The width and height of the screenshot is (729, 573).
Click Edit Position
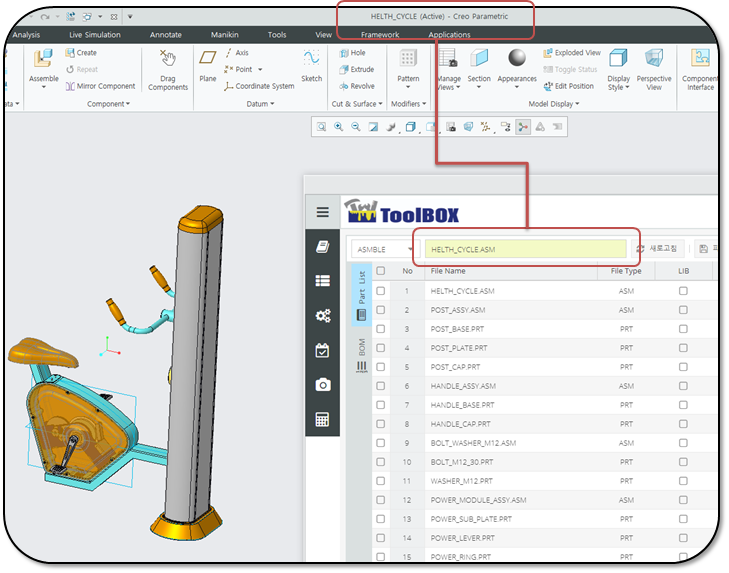(x=569, y=86)
